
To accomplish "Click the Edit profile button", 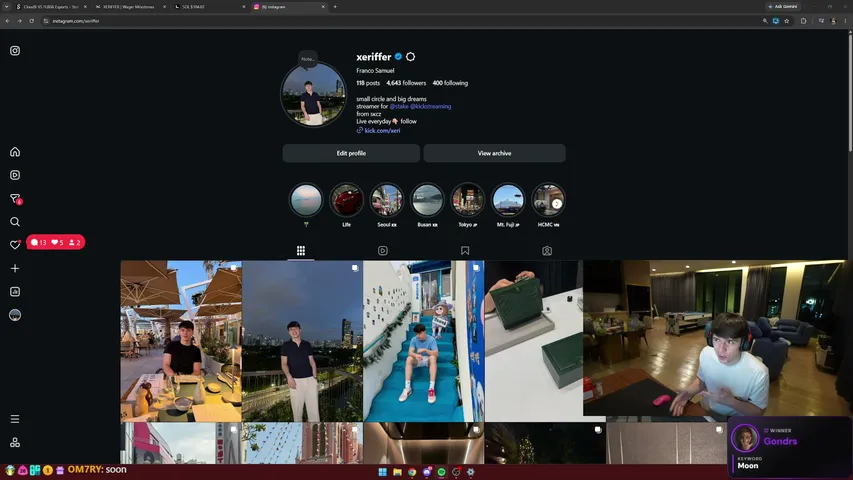I will click(351, 153).
